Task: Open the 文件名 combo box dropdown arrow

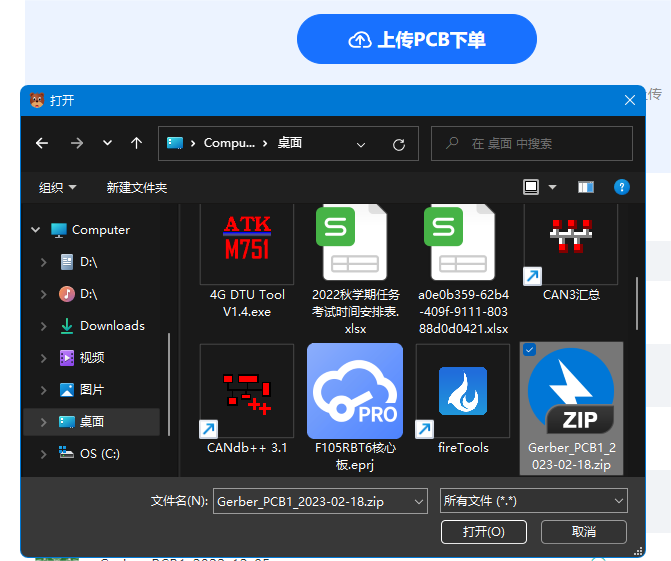Action: (x=419, y=502)
